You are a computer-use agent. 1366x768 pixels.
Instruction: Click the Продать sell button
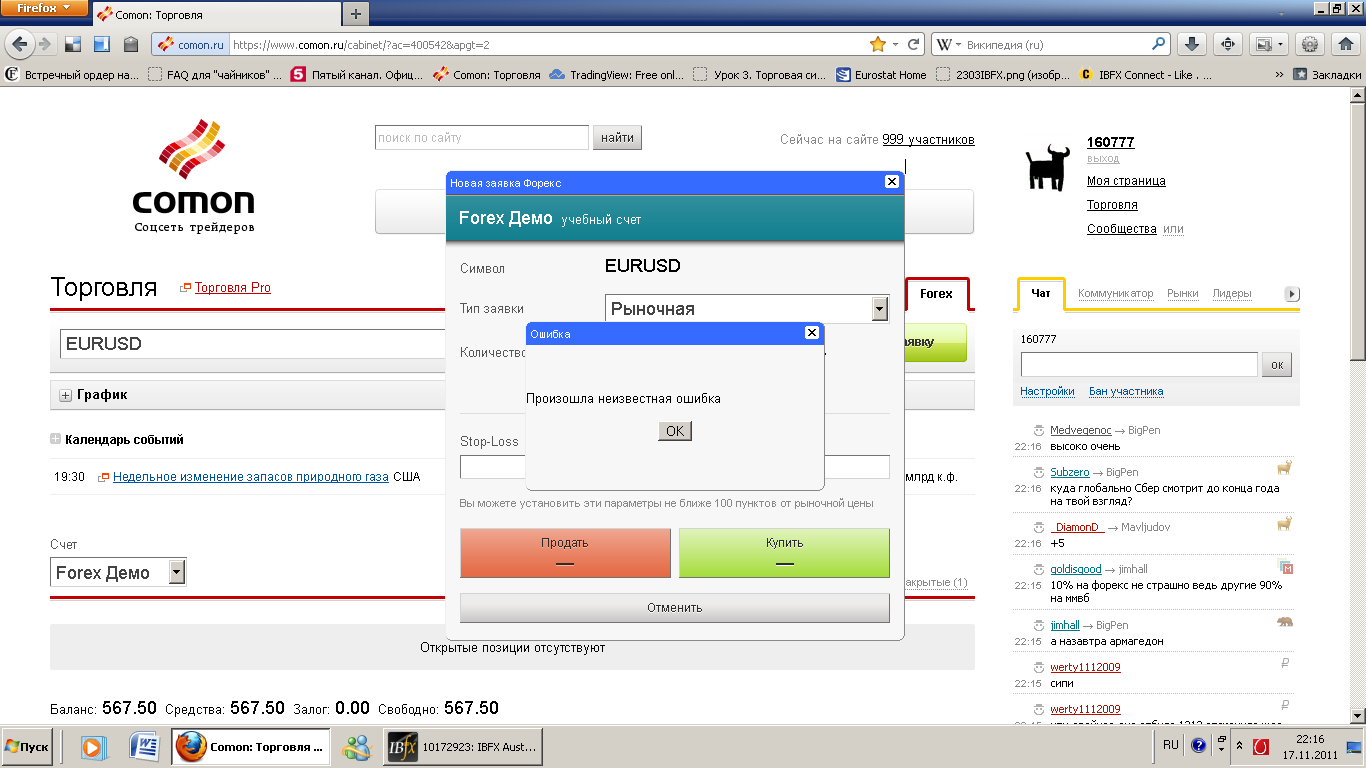(565, 552)
